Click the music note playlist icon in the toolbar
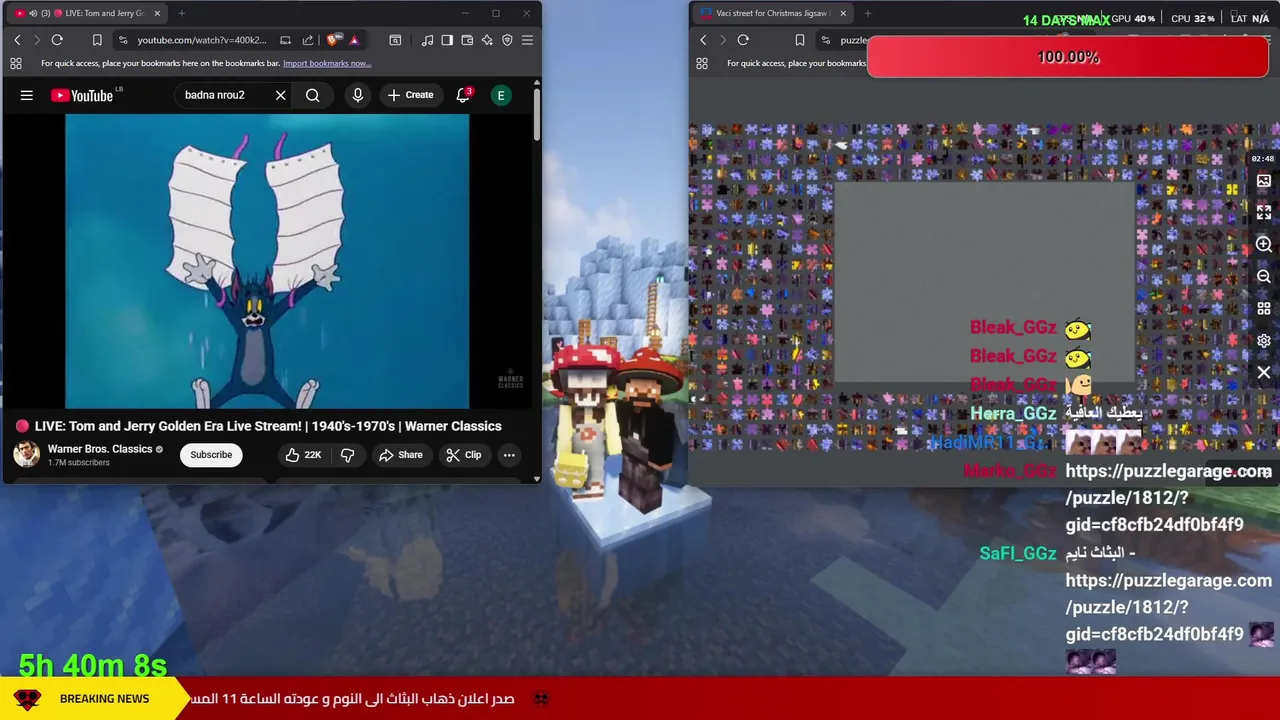This screenshot has width=1280, height=720. [427, 40]
